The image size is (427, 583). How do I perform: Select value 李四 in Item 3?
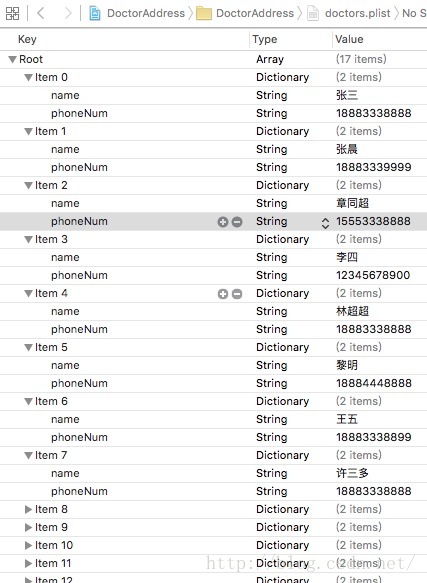pos(347,257)
